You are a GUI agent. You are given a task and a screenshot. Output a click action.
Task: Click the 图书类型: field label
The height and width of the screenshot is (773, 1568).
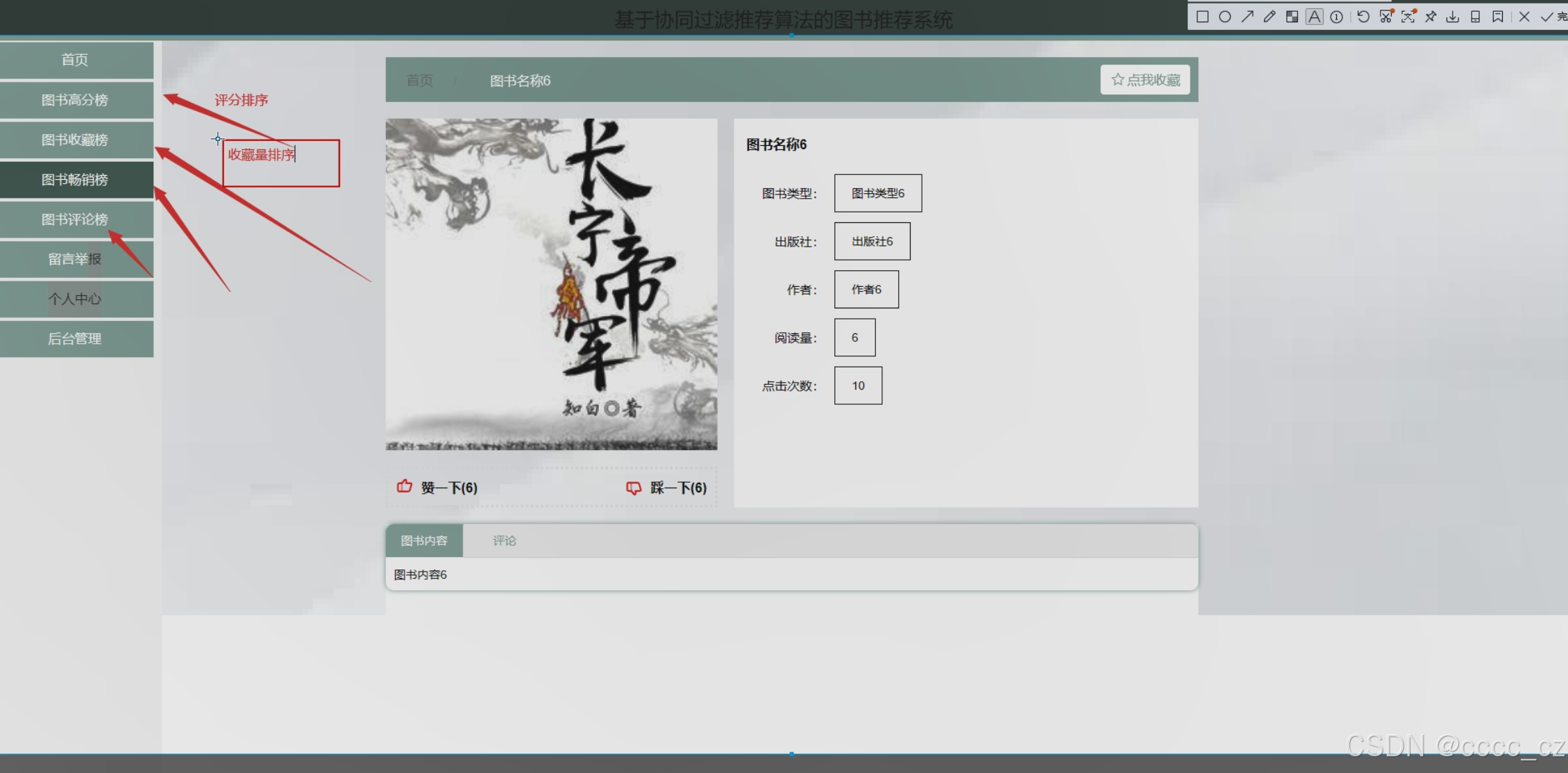[x=789, y=194]
